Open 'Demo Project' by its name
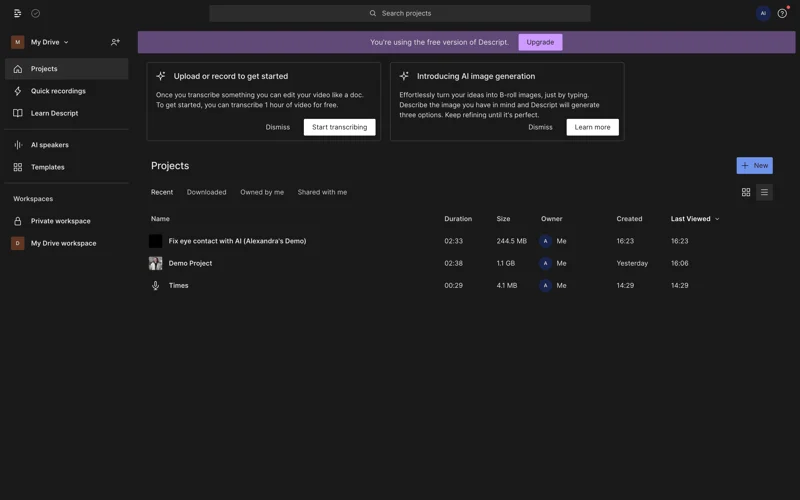800x500 pixels. coord(190,263)
